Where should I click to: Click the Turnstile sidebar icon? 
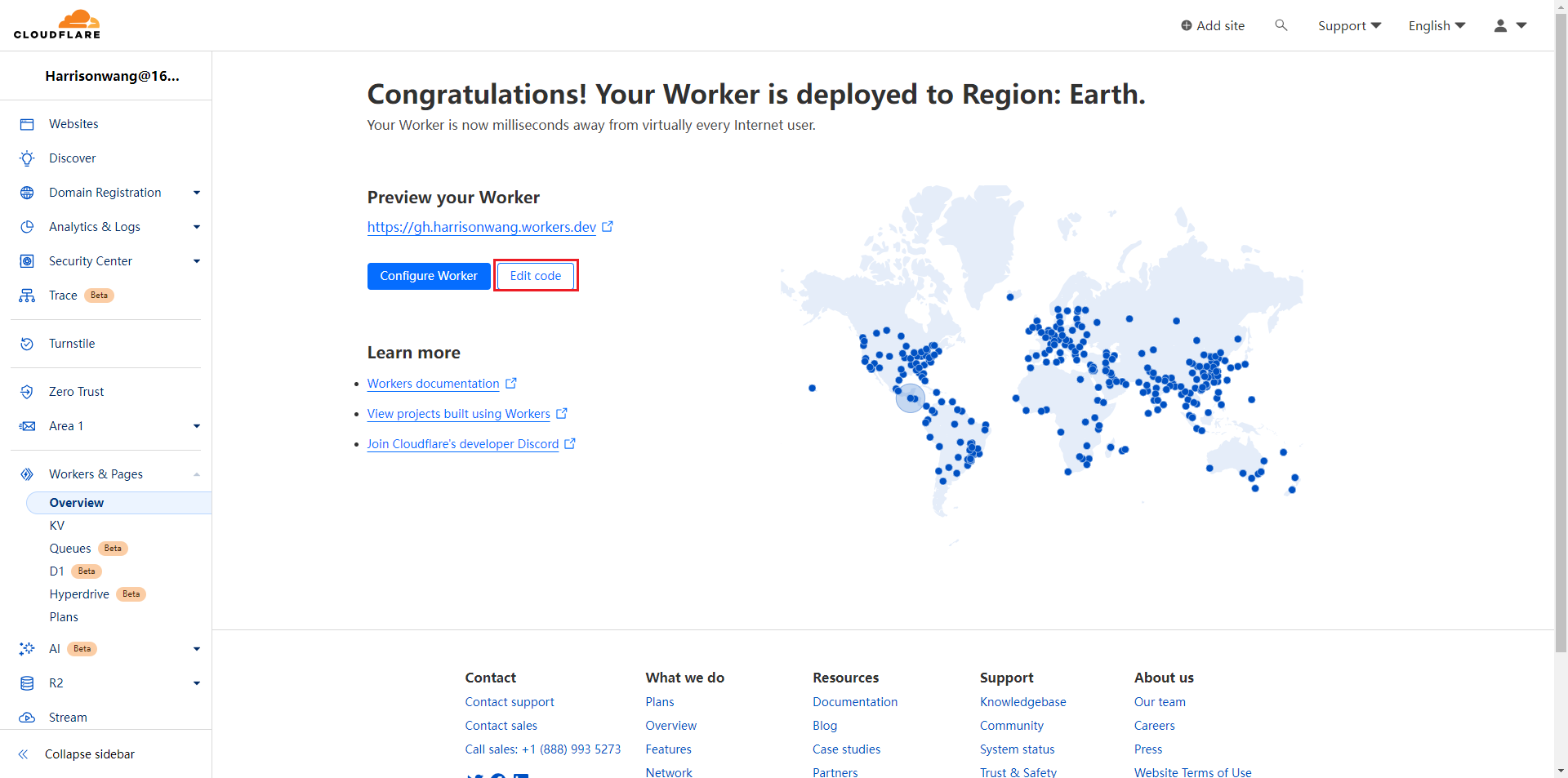tap(27, 344)
